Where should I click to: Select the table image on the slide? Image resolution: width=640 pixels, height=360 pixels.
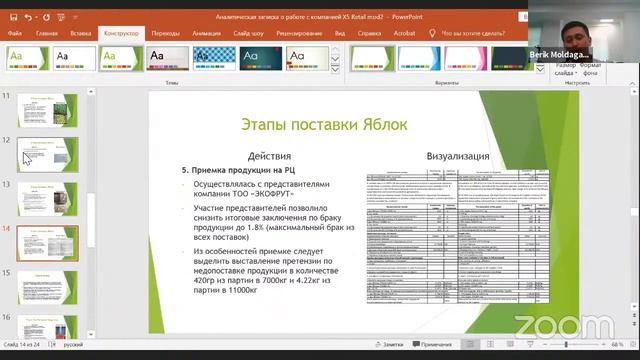458,236
